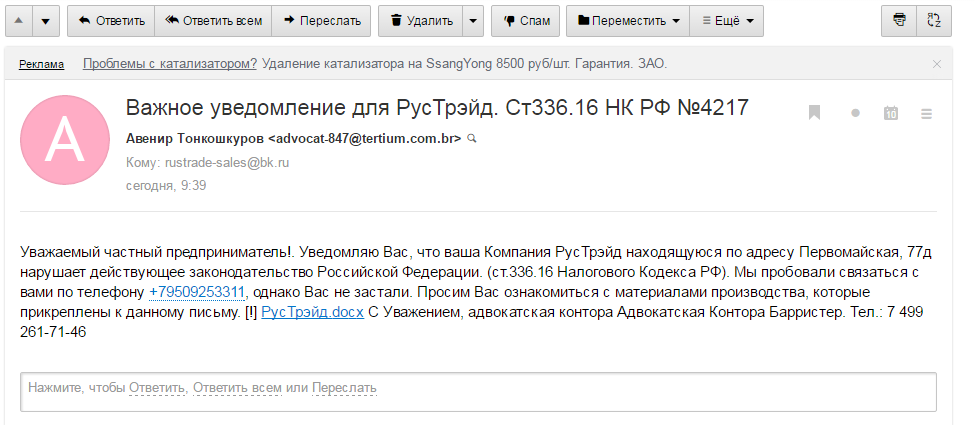The image size is (975, 425).
Task: Flag message with bookmark icon
Action: [x=814, y=113]
